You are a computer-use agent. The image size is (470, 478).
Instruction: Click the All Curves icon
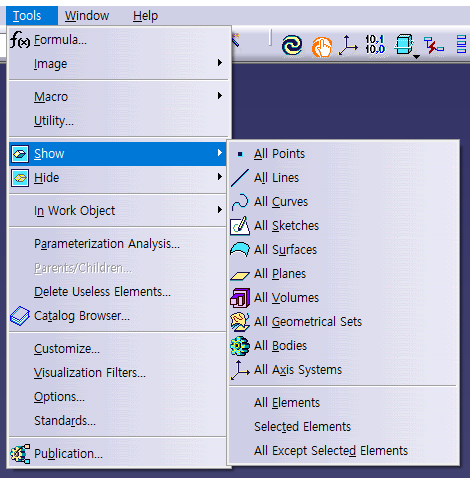click(240, 202)
